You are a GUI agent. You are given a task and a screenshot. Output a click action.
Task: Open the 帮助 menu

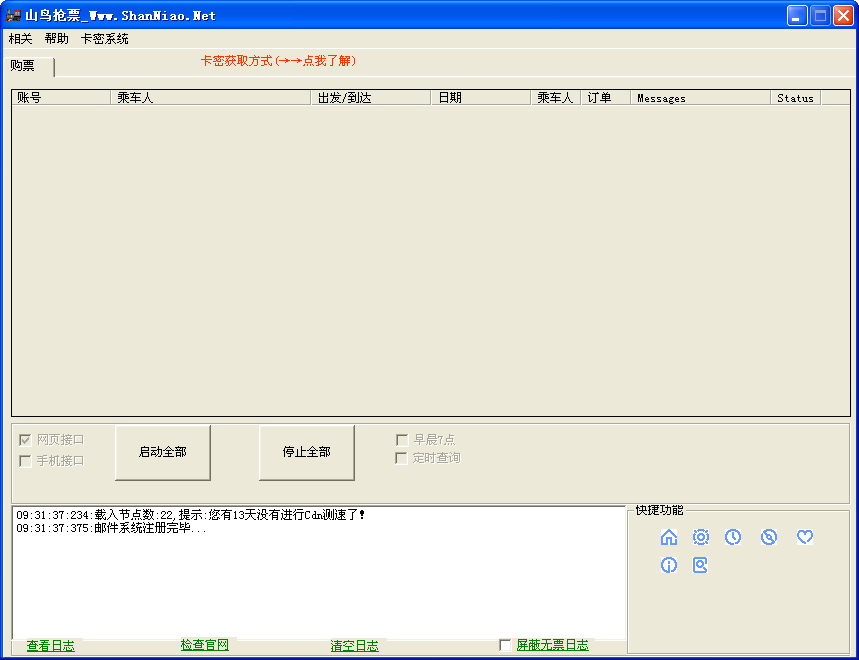click(x=56, y=39)
